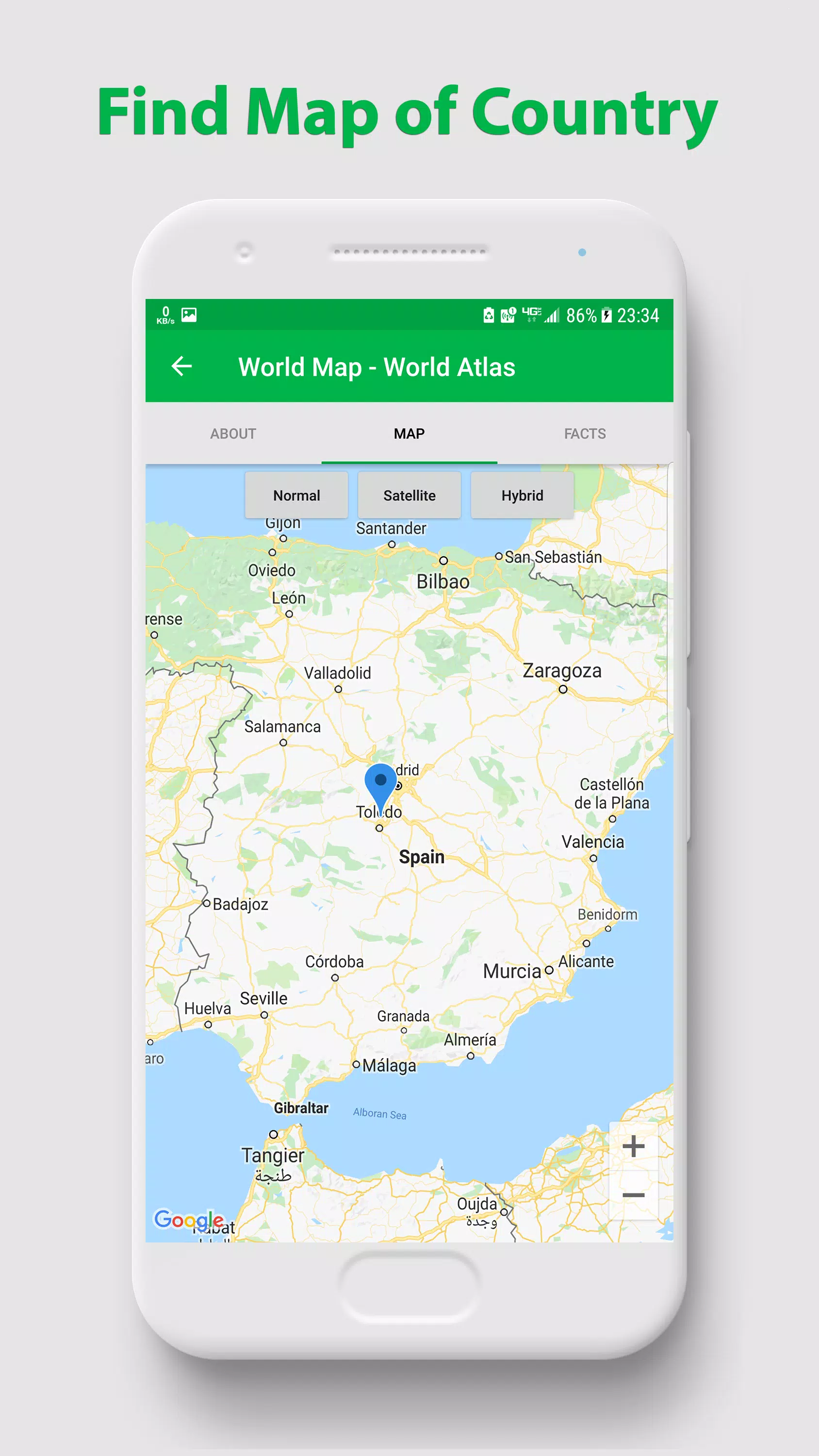Image resolution: width=819 pixels, height=1456 pixels.
Task: Tap the blue location pin marker
Action: [x=380, y=789]
